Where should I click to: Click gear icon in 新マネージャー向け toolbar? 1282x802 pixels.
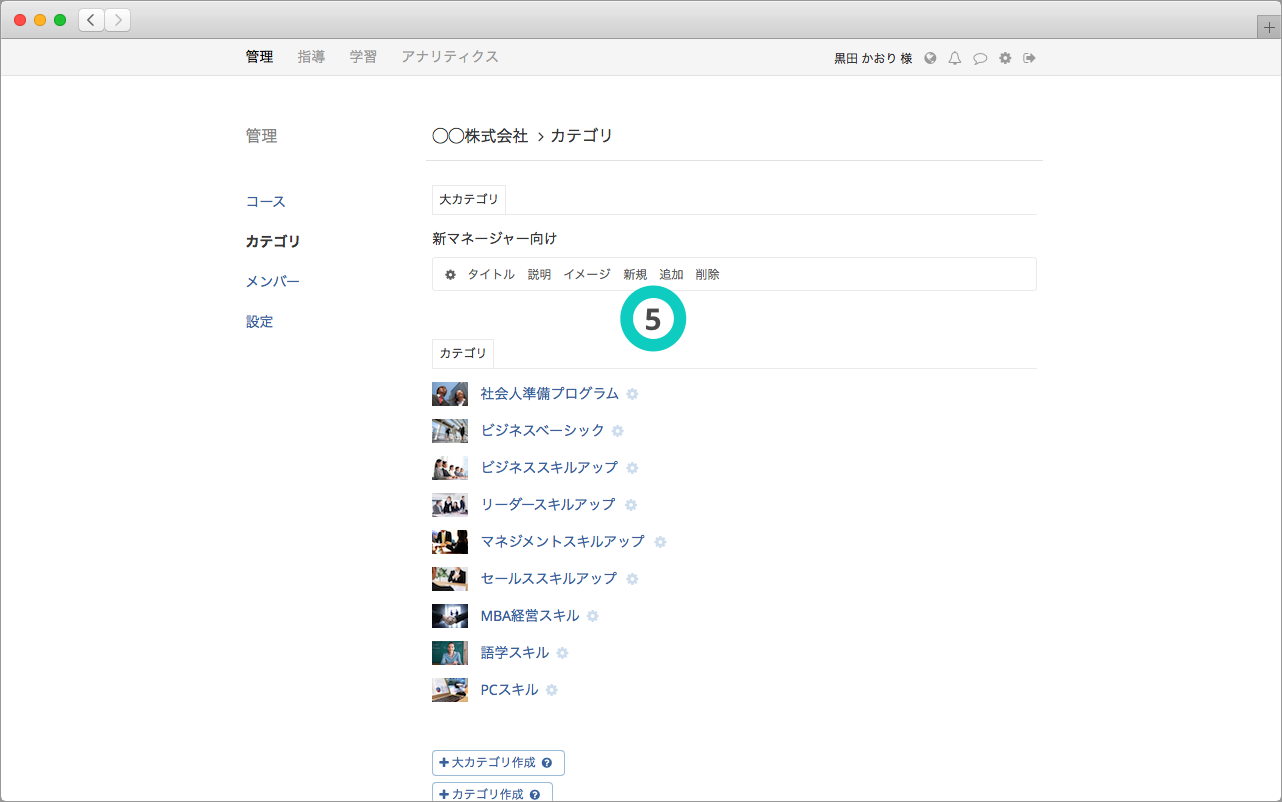pyautogui.click(x=450, y=274)
